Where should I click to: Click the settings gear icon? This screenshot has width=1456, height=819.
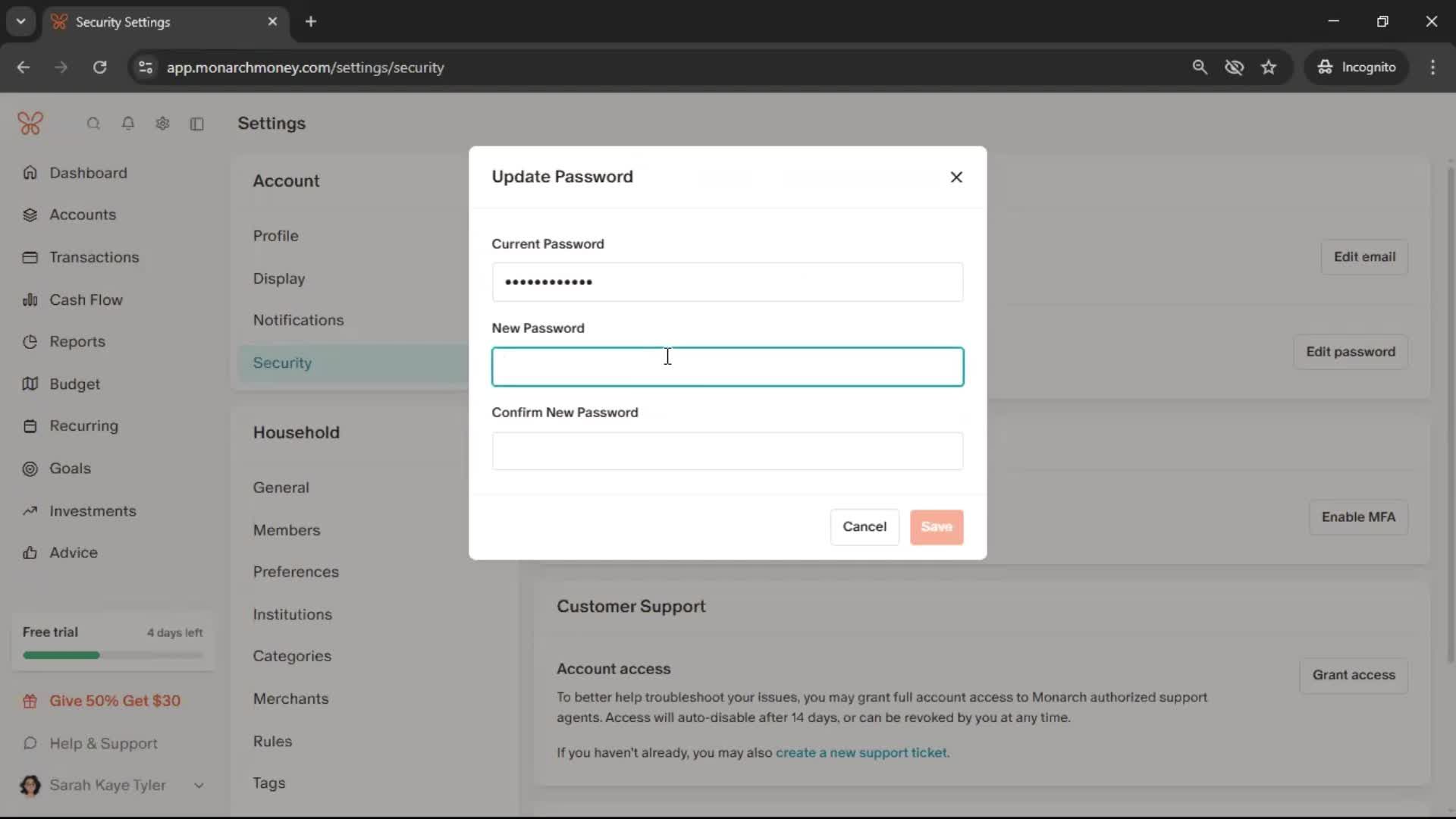coord(162,124)
